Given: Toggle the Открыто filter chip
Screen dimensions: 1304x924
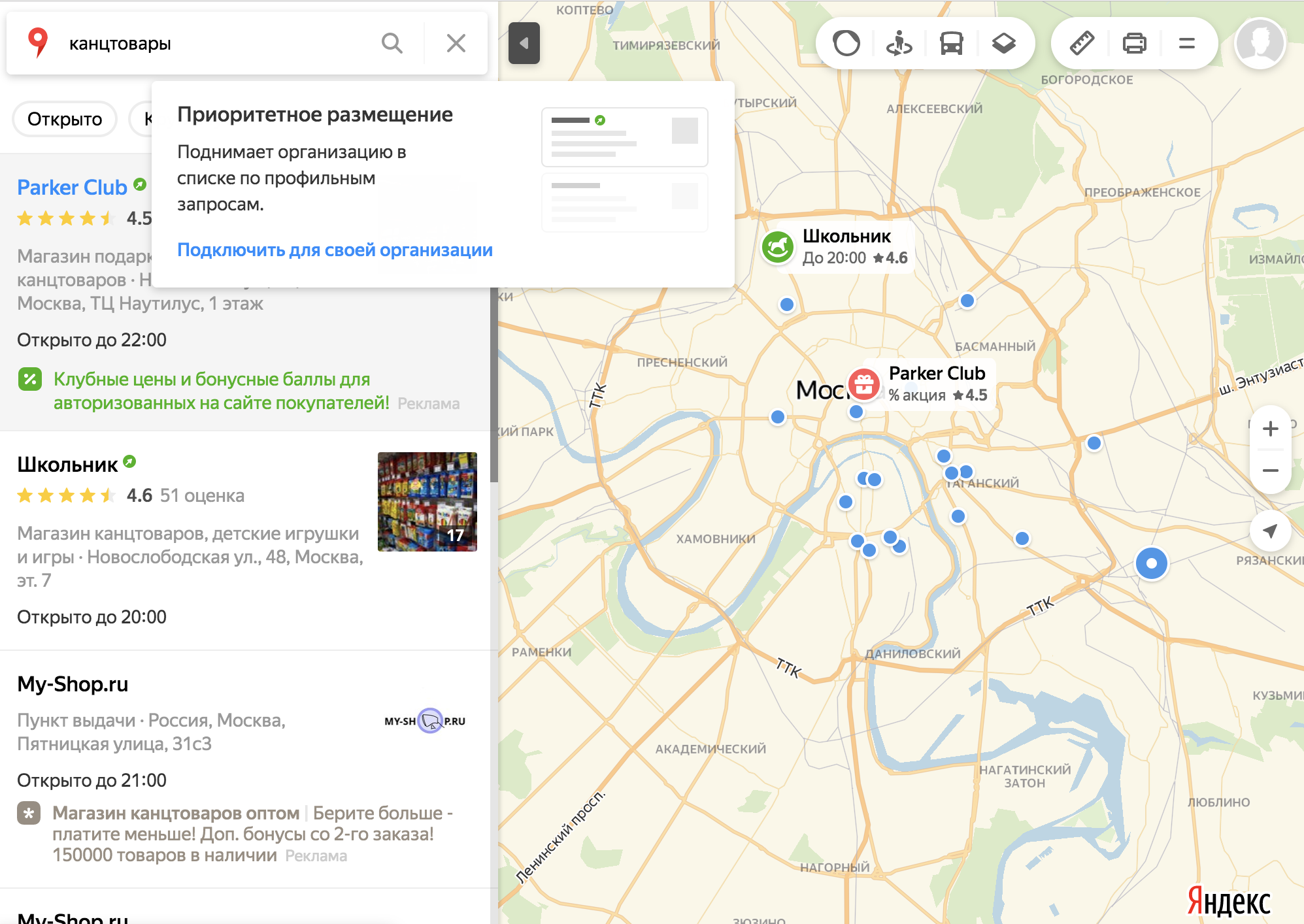Looking at the screenshot, I should (x=65, y=119).
